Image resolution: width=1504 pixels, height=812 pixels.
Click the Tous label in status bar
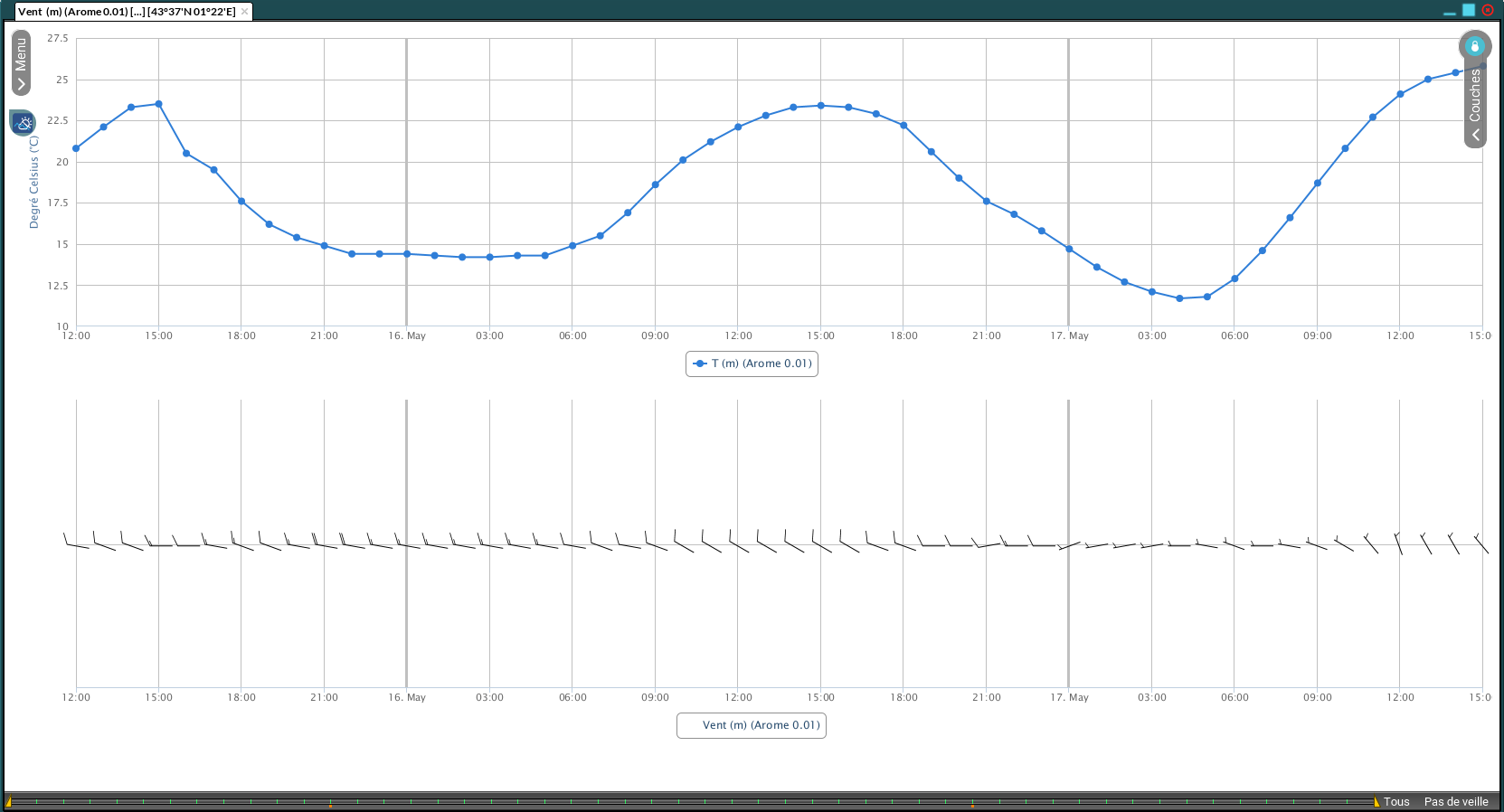coord(1396,802)
